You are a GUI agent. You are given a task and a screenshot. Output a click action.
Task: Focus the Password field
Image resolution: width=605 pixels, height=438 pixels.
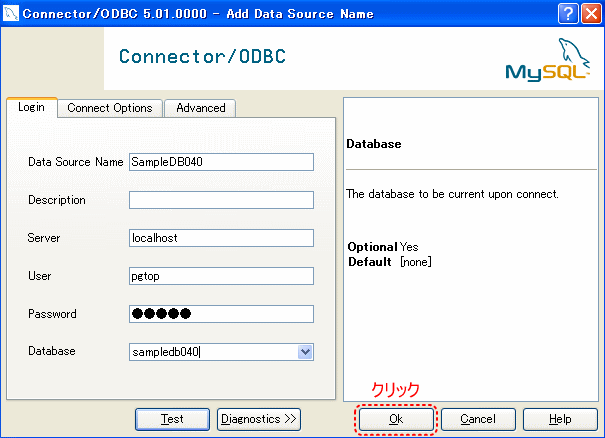[221, 314]
